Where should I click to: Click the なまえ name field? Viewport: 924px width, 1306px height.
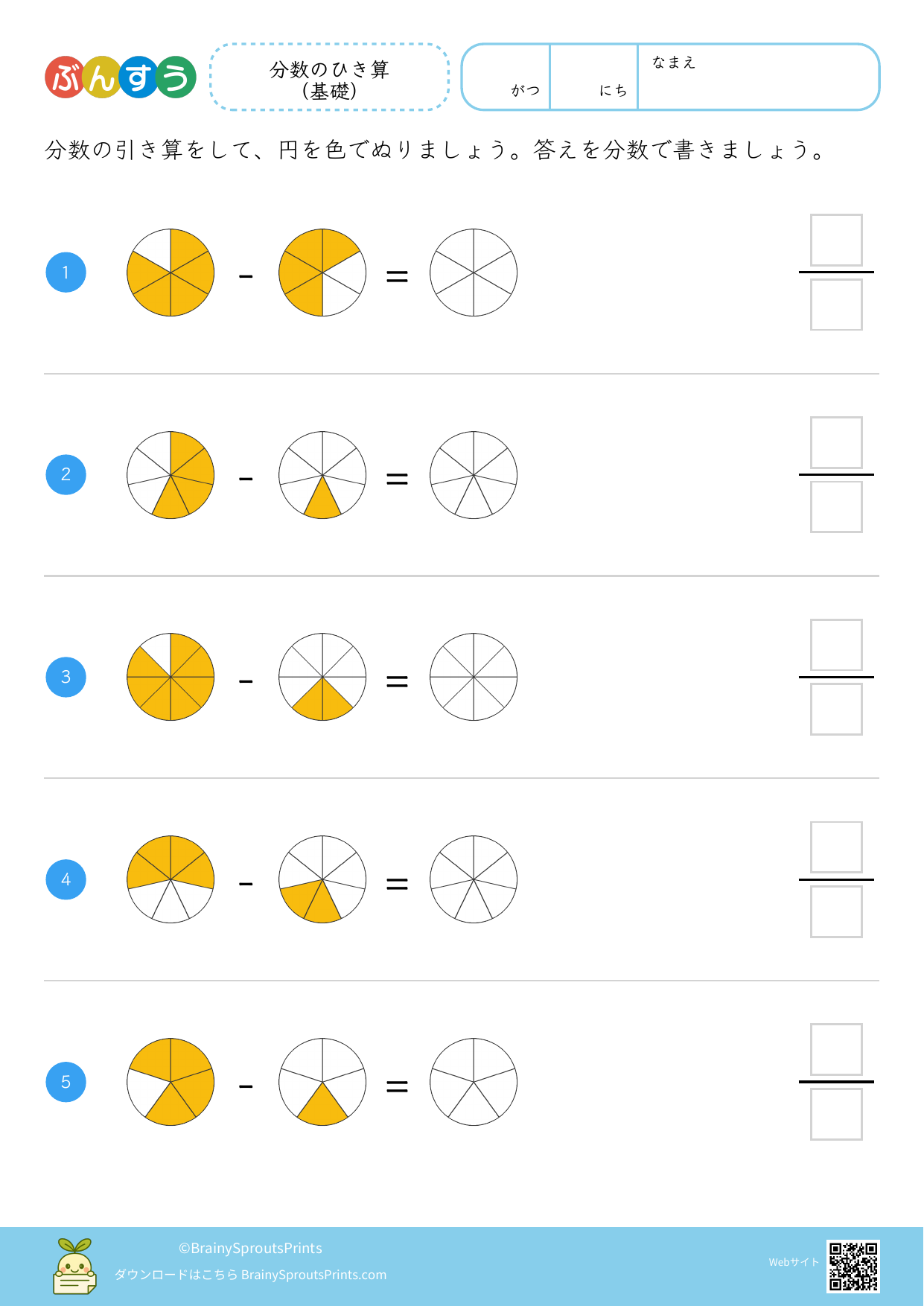(x=758, y=77)
